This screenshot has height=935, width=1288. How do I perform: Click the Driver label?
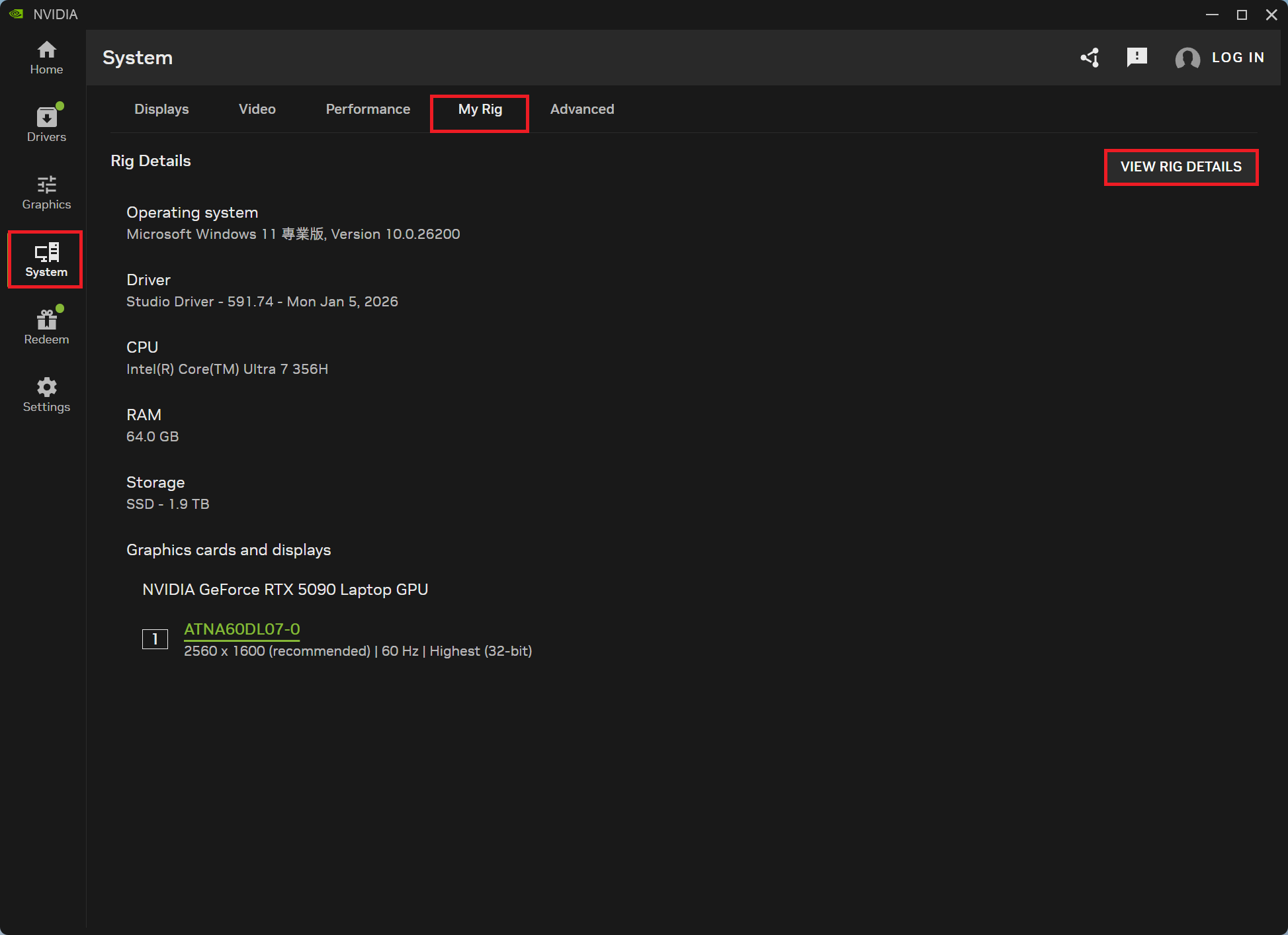(148, 280)
